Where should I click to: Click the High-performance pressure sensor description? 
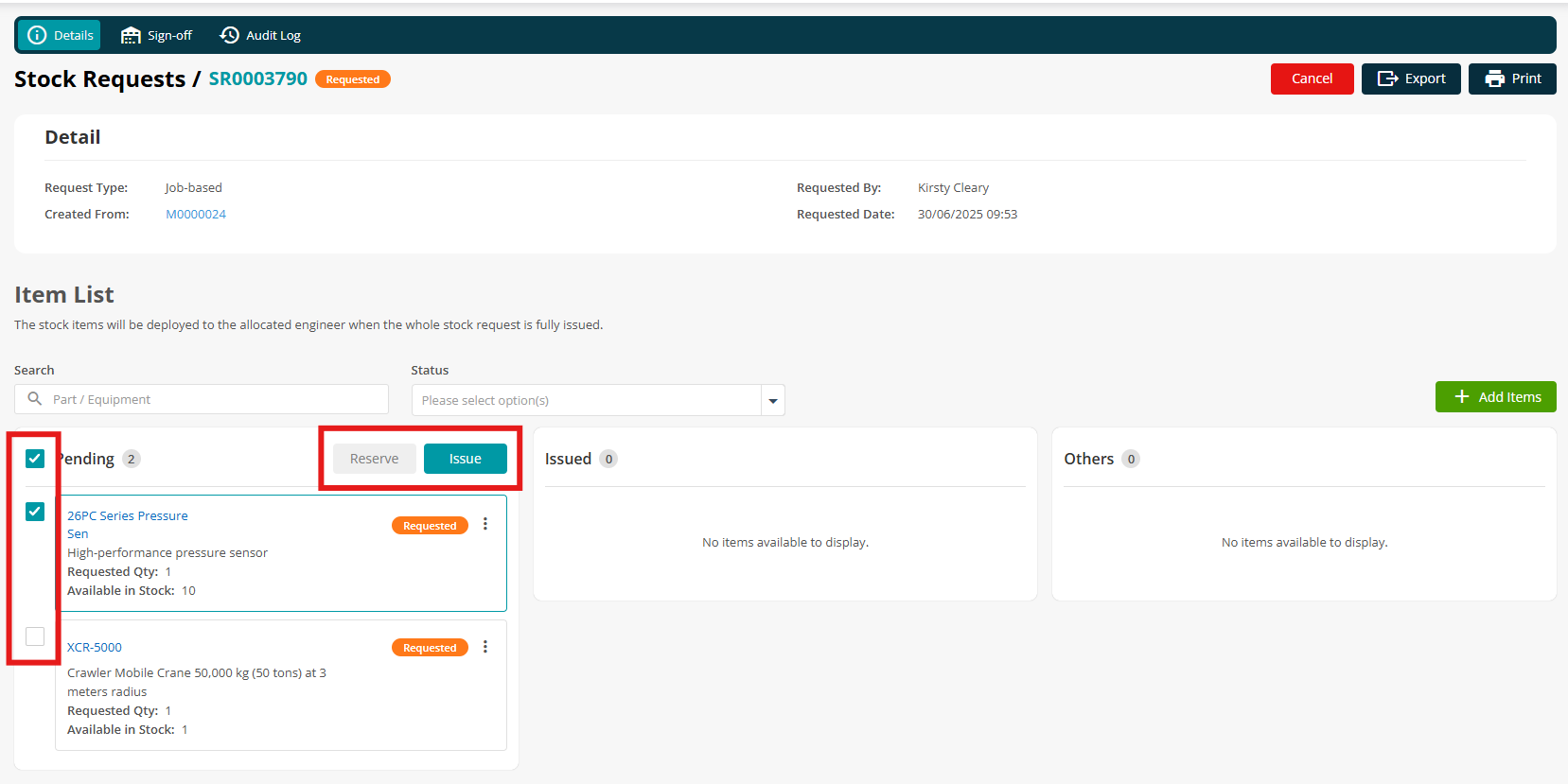click(x=167, y=552)
